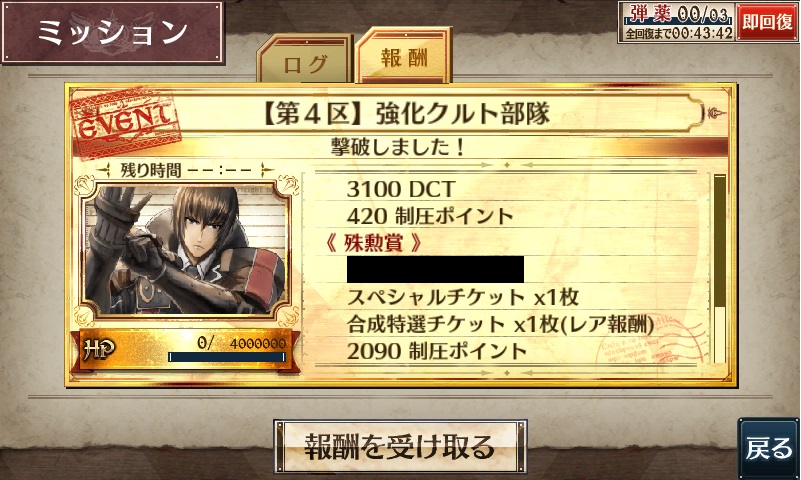Go back with the 戻る button
Image resolution: width=801 pixels, height=480 pixels.
click(x=768, y=448)
